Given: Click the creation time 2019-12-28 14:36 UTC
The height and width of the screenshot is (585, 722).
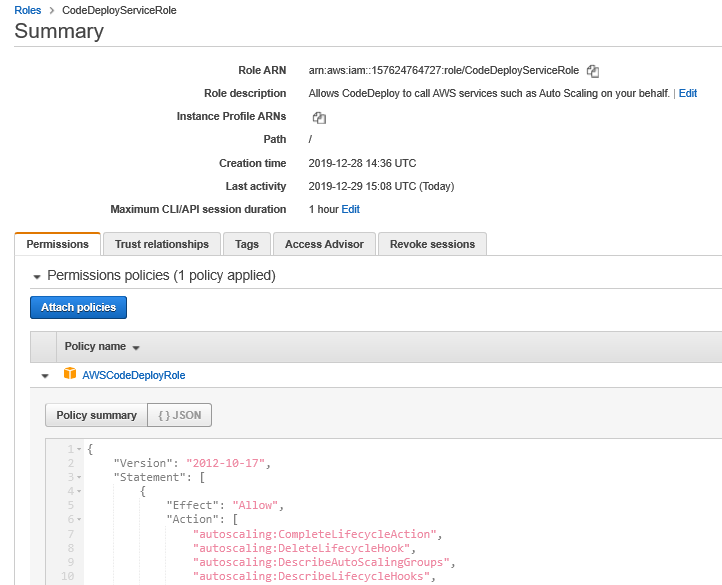Looking at the screenshot, I should click(x=362, y=164).
